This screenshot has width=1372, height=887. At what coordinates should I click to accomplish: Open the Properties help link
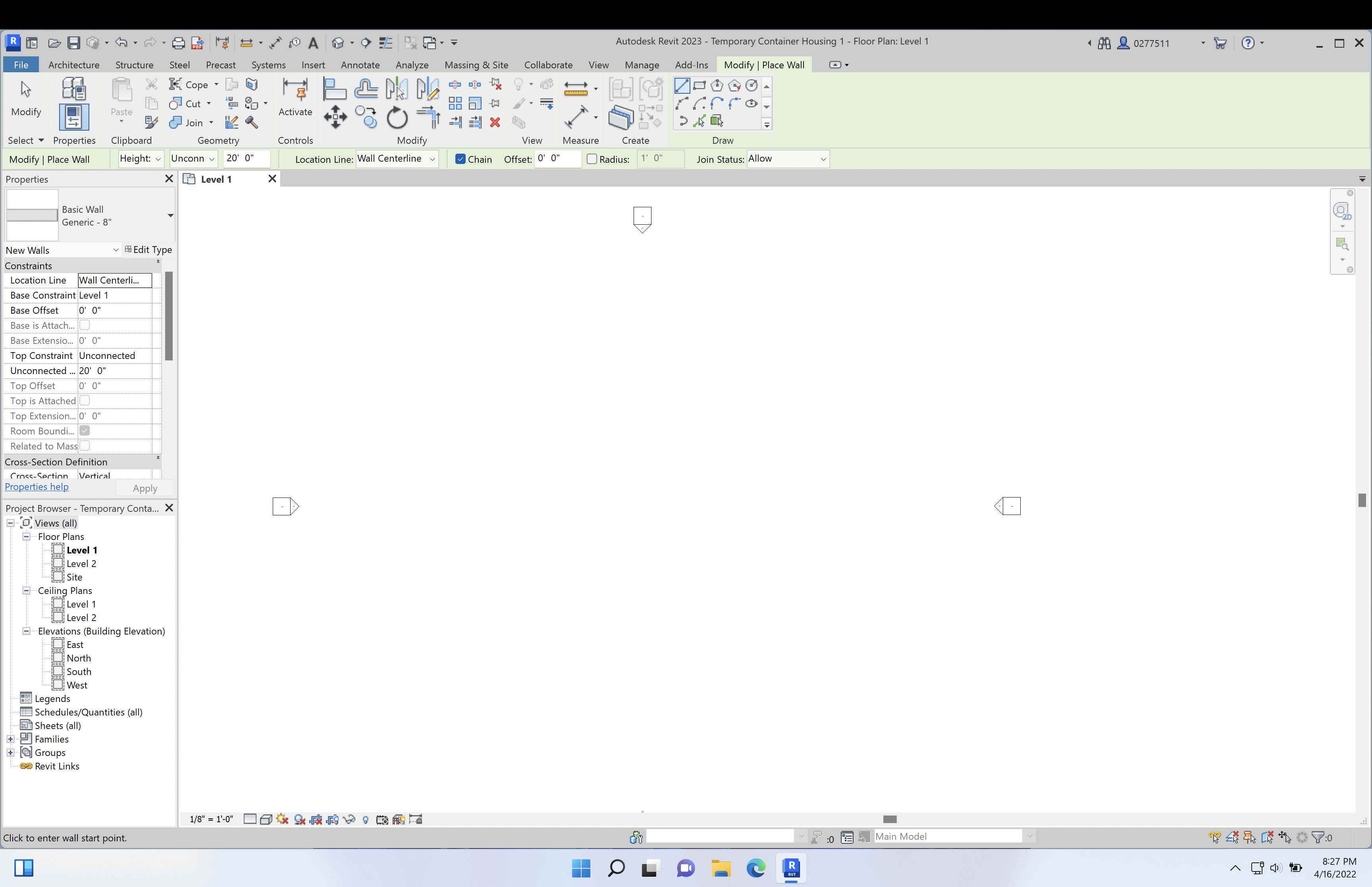click(36, 486)
